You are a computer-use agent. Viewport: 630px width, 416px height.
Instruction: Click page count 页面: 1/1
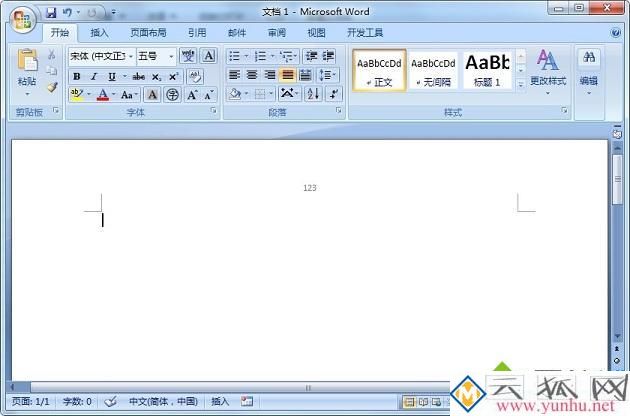31,401
